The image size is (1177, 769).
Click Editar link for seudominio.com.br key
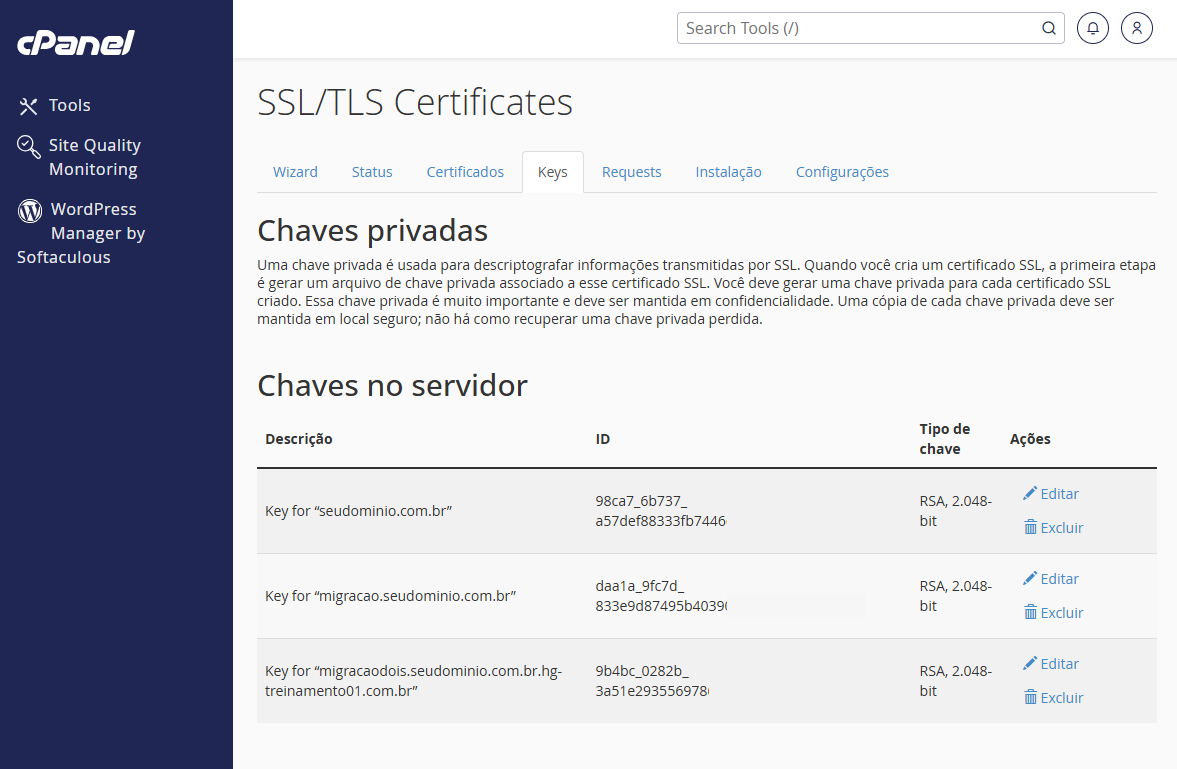click(x=1059, y=493)
